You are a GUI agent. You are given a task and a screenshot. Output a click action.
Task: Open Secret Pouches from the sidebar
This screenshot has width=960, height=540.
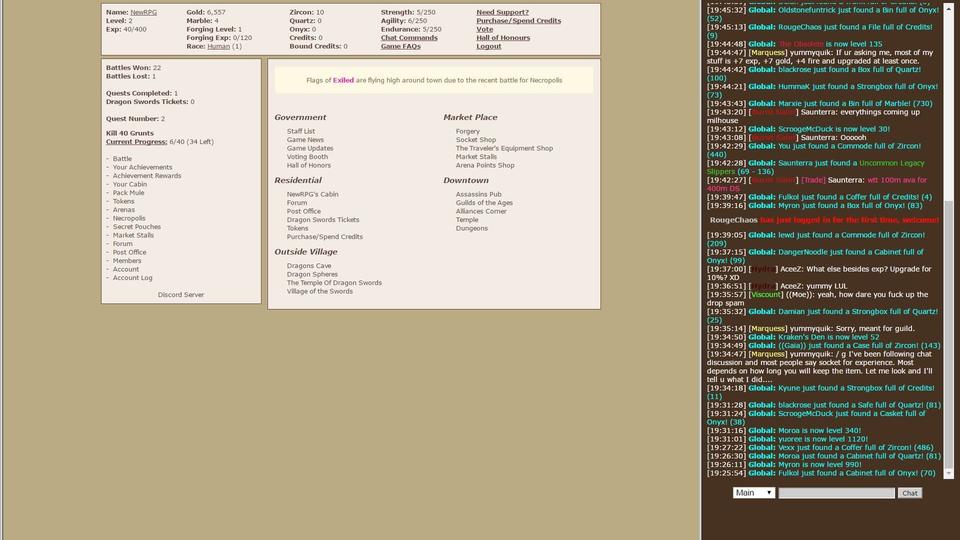click(136, 227)
